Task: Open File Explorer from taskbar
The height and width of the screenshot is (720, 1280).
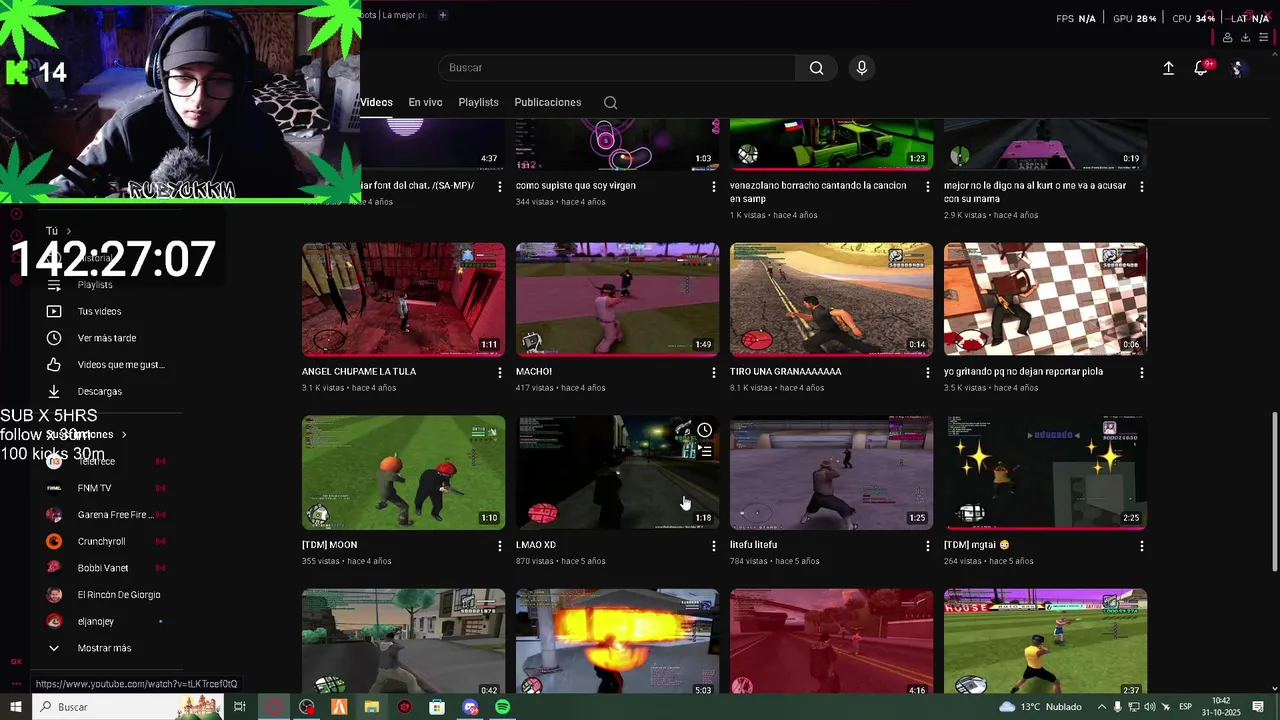Action: (372, 707)
